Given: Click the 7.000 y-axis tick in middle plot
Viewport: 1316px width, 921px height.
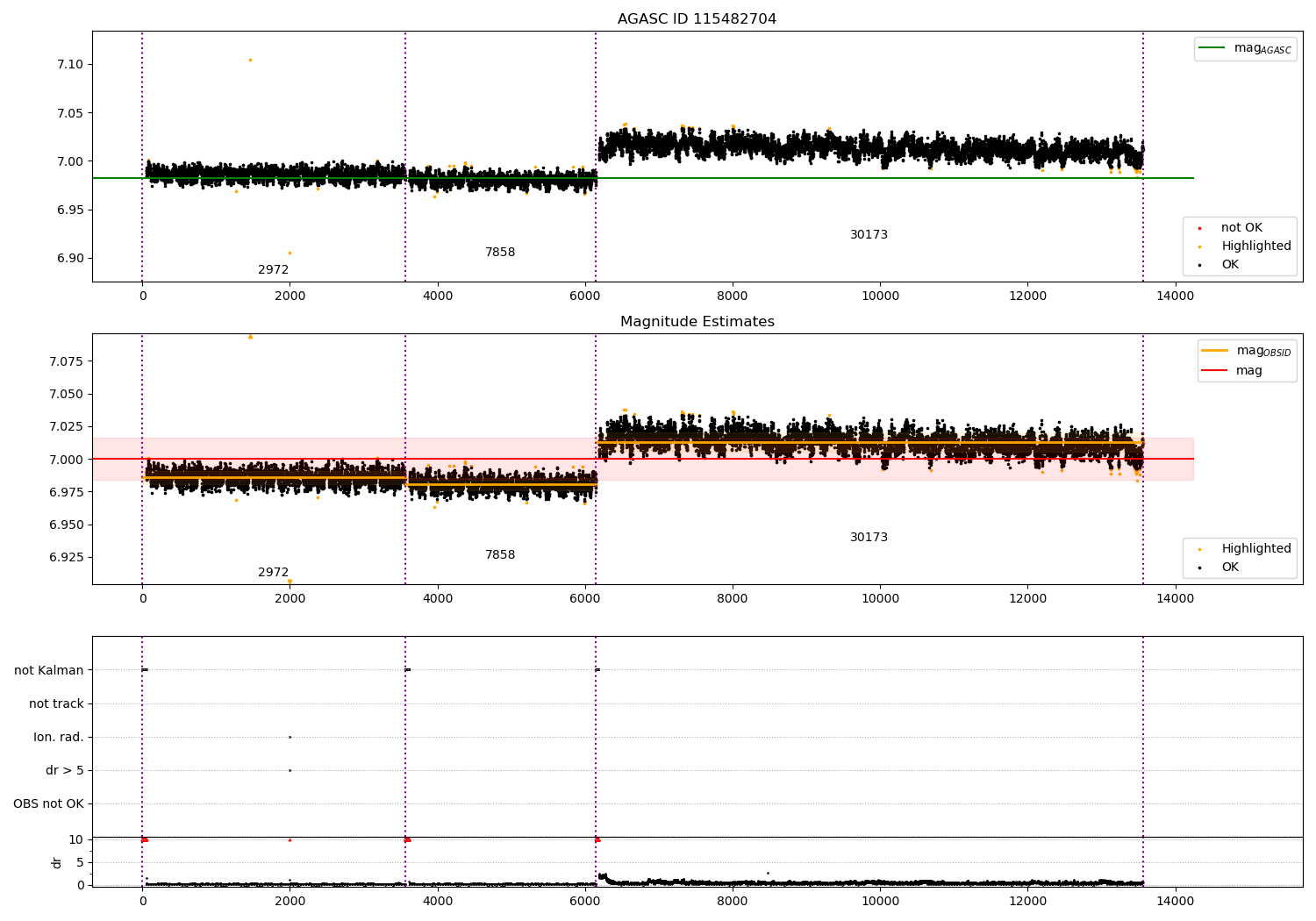Looking at the screenshot, I should (67, 460).
